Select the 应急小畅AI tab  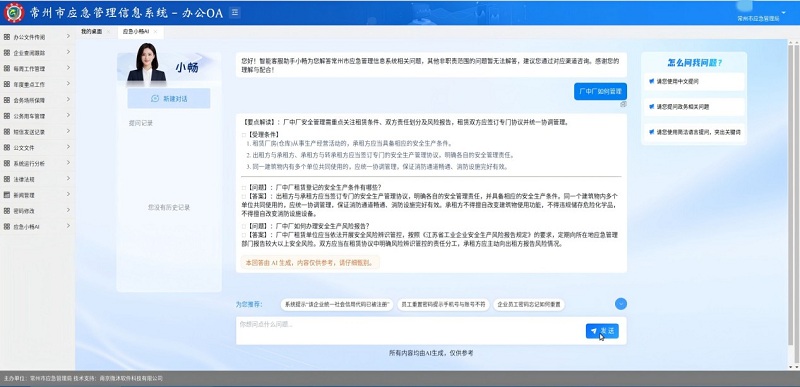point(136,32)
